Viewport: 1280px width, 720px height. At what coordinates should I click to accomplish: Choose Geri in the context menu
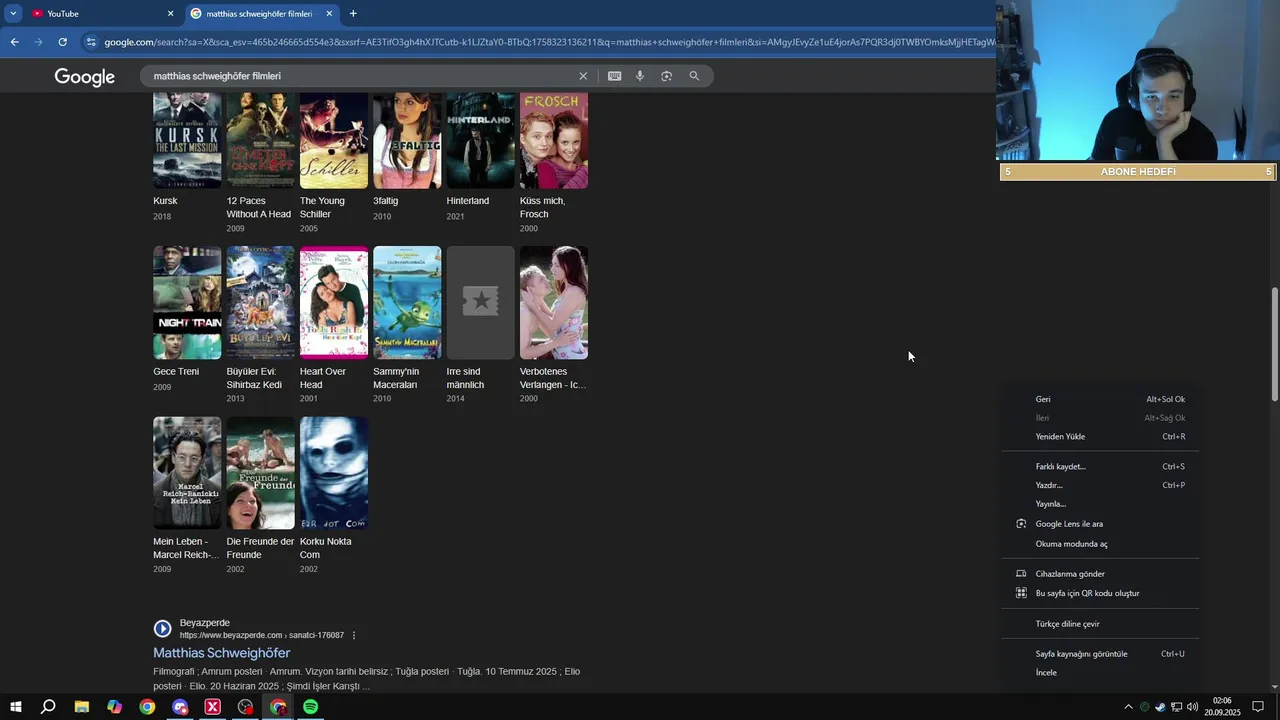pos(1100,399)
